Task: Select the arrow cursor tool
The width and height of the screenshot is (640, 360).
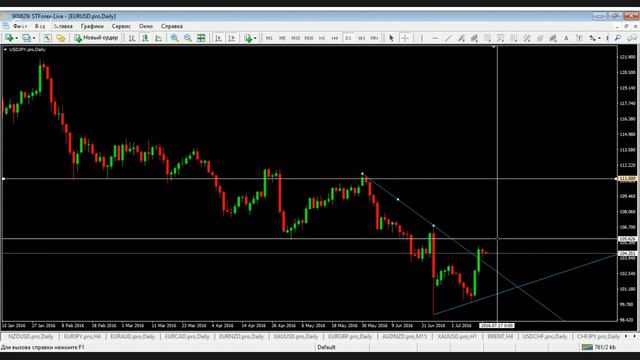Action: (x=391, y=38)
